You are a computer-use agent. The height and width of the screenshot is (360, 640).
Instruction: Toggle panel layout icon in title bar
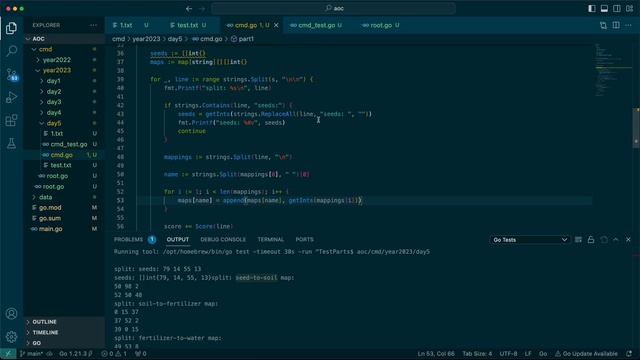click(604, 8)
